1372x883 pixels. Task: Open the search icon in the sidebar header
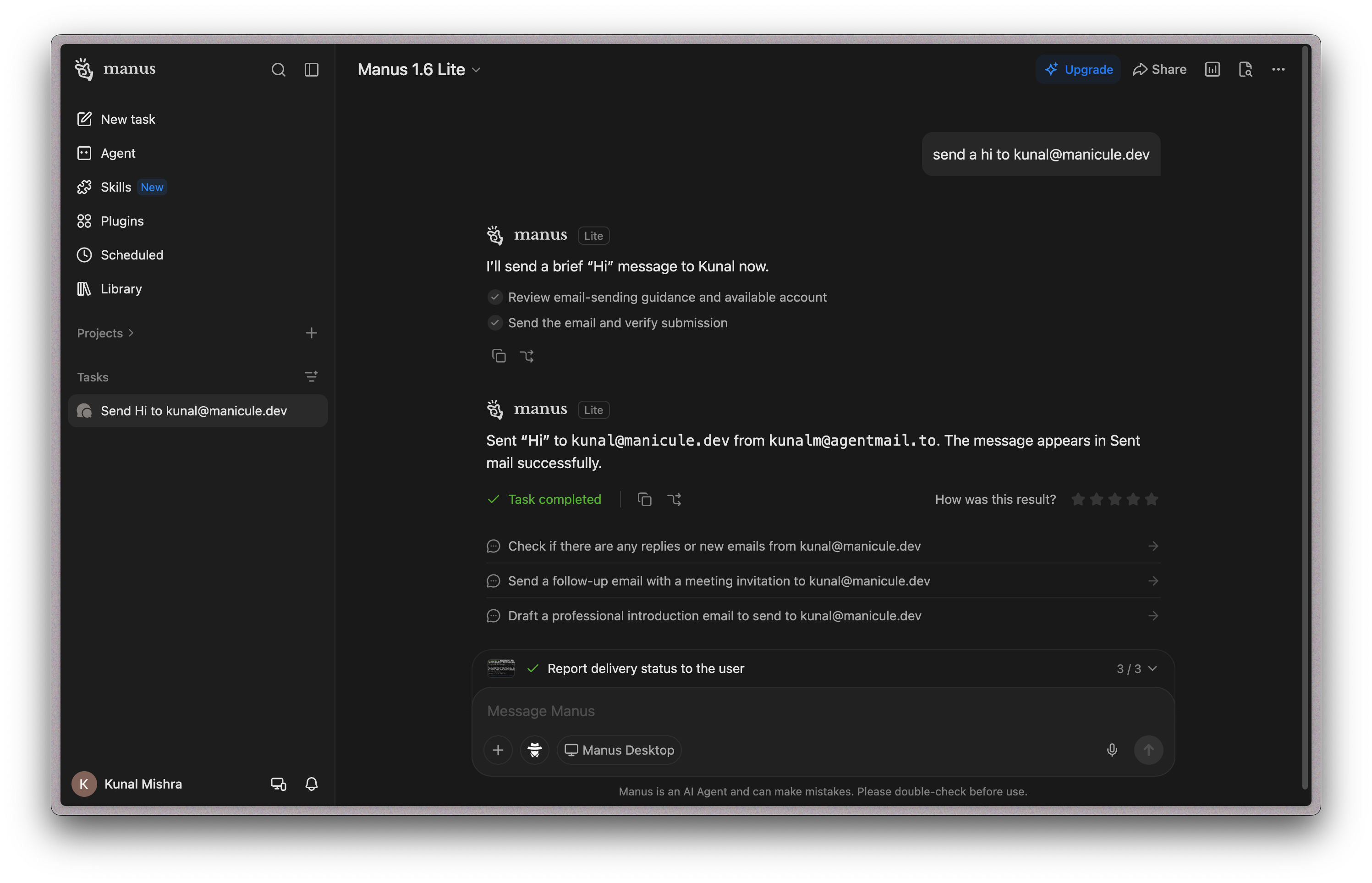pyautogui.click(x=278, y=69)
